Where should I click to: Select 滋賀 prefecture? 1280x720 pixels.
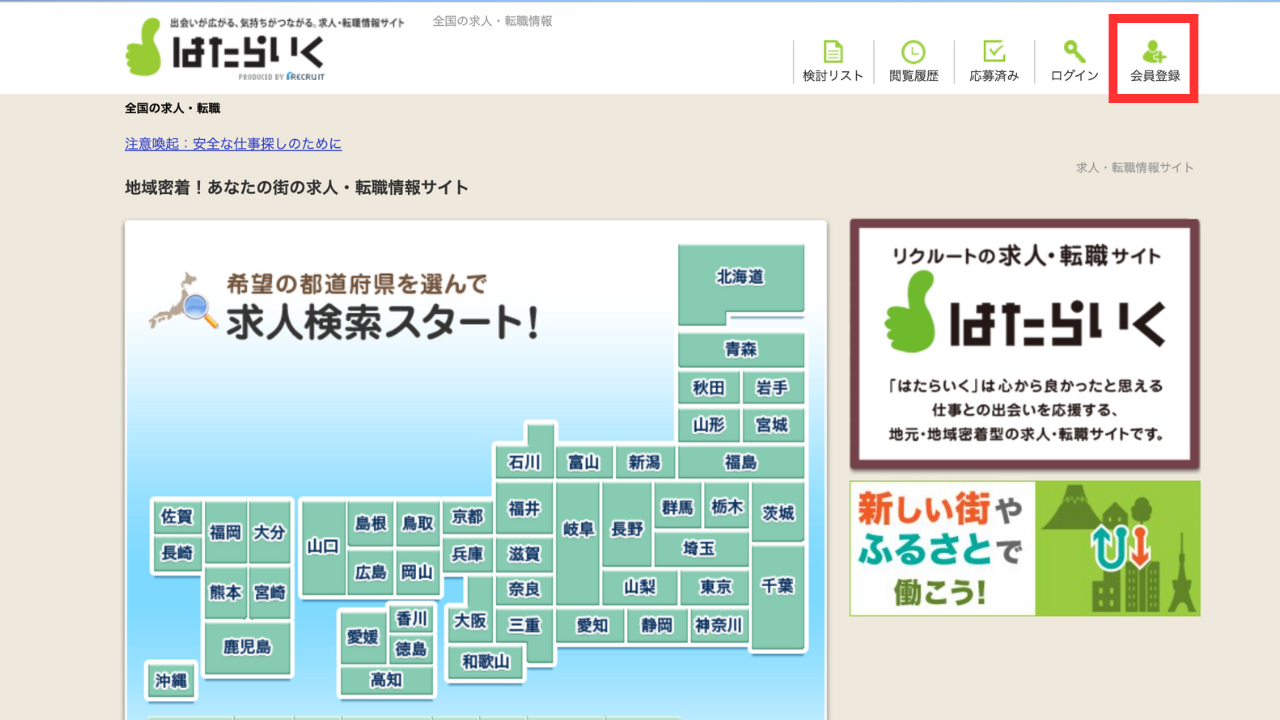pyautogui.click(x=525, y=554)
